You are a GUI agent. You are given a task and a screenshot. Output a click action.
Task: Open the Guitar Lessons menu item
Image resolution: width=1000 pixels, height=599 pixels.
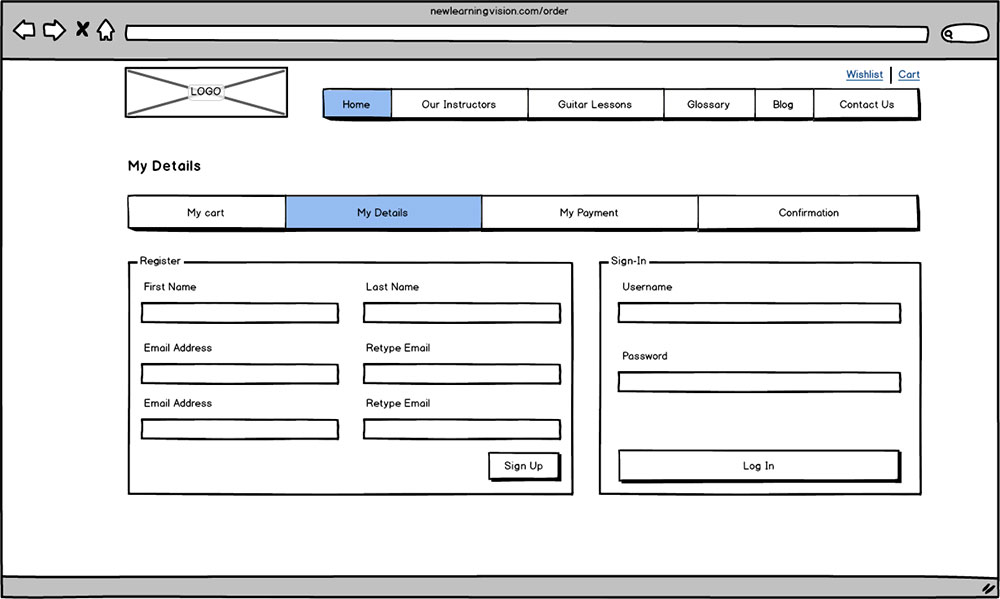click(595, 104)
